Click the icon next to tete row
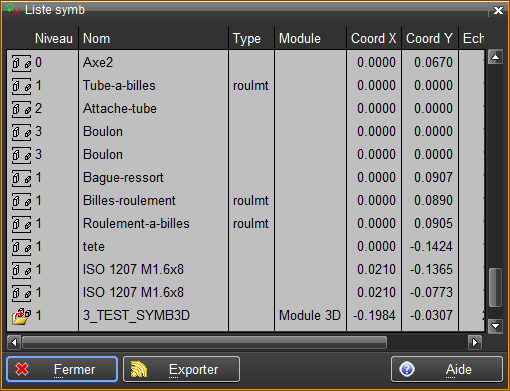Image resolution: width=510 pixels, height=391 pixels. pyautogui.click(x=21, y=247)
